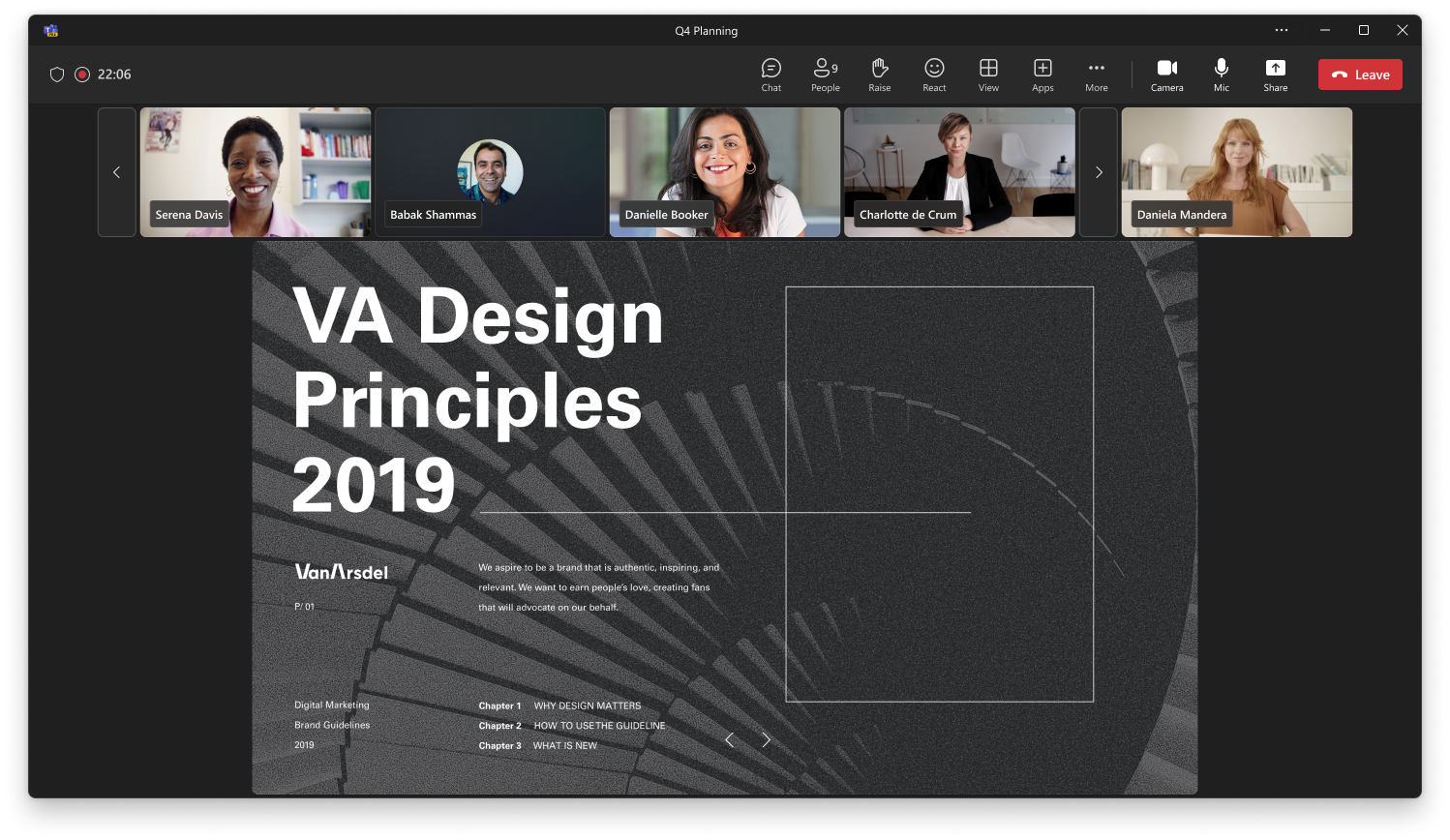Open the Apps panel

click(1042, 75)
